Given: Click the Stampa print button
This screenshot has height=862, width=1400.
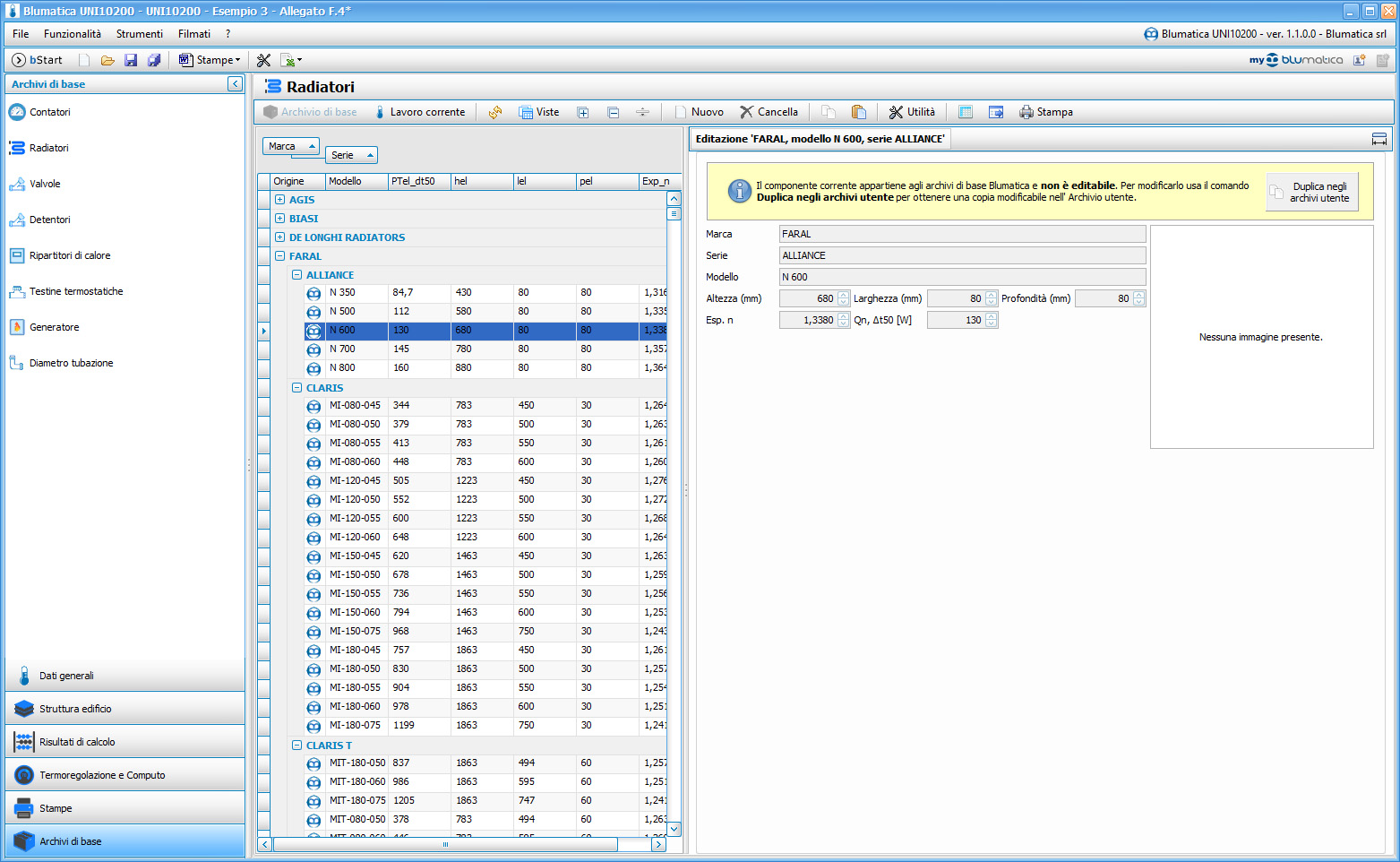Looking at the screenshot, I should [x=1046, y=112].
